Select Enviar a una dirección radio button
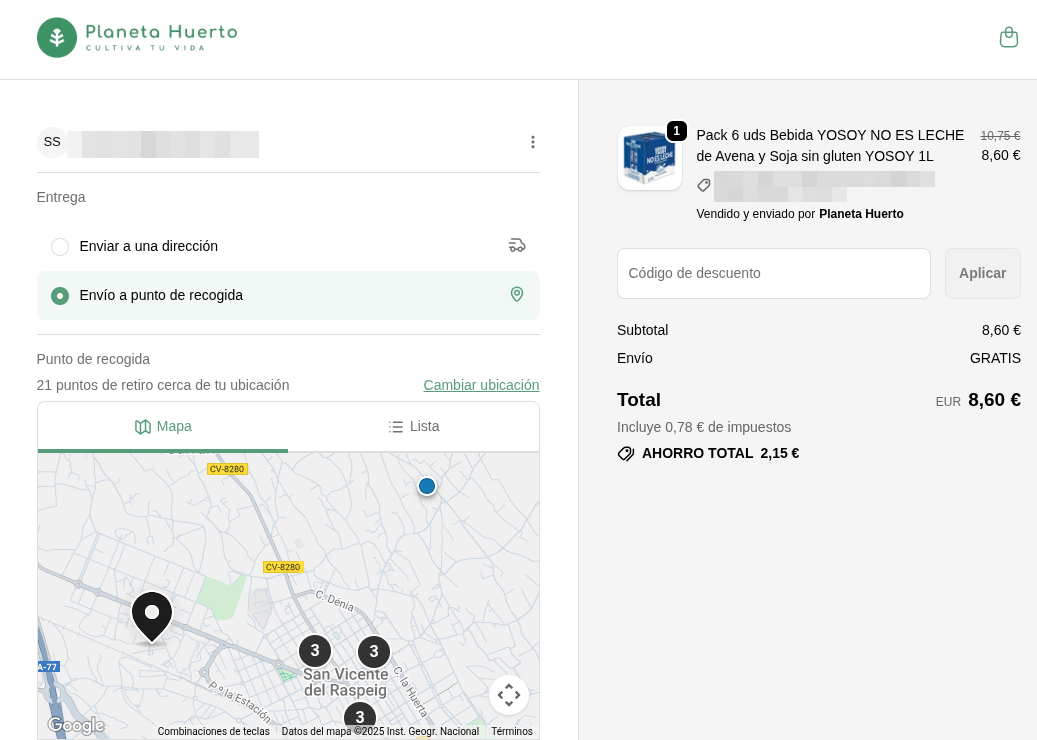1037x740 pixels. coord(60,247)
